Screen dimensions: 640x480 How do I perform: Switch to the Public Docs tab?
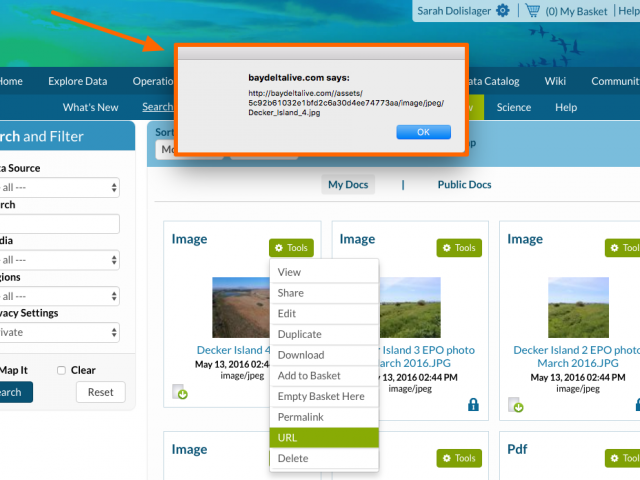pyautogui.click(x=464, y=184)
